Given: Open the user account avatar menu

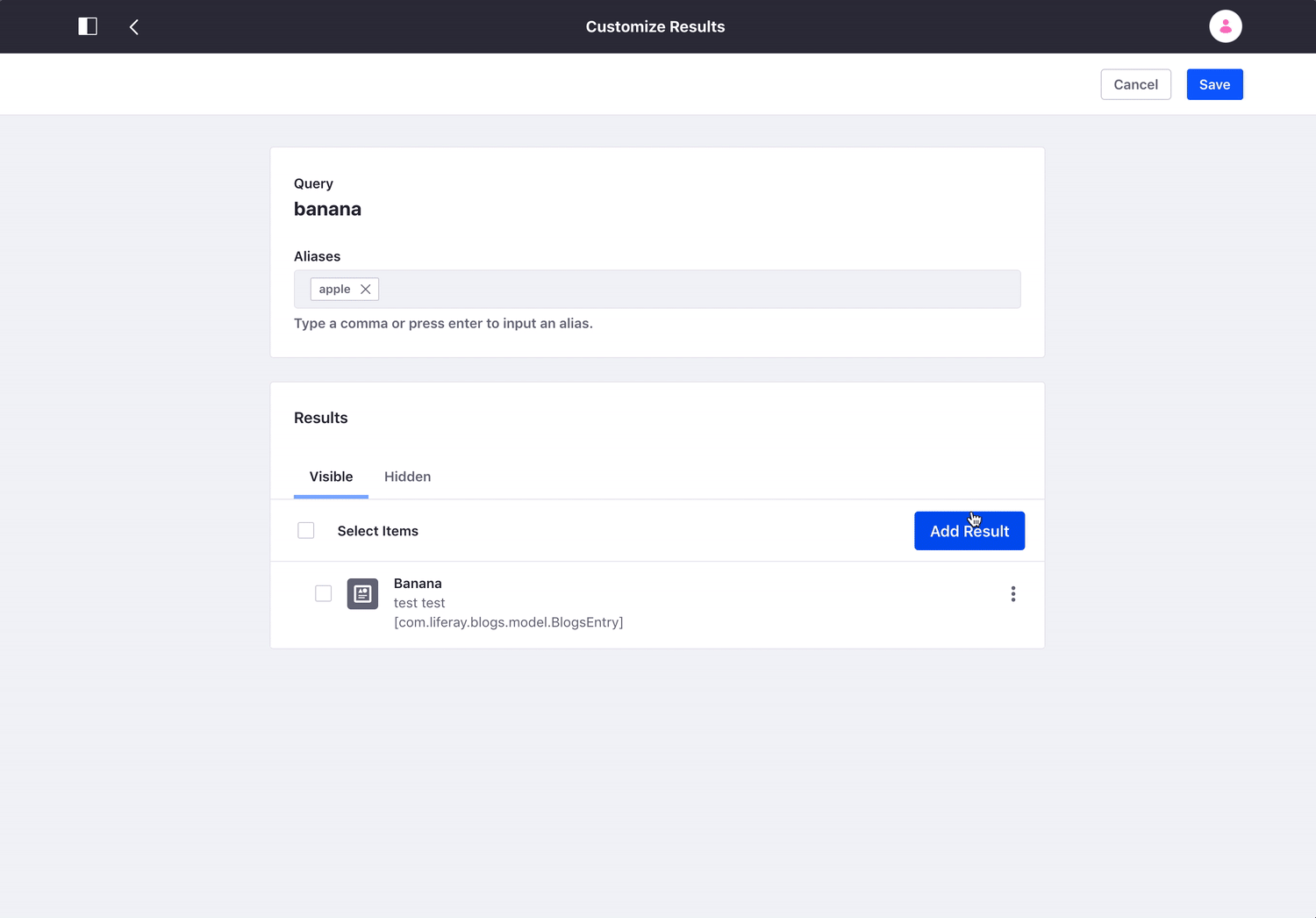Looking at the screenshot, I should click(1225, 26).
